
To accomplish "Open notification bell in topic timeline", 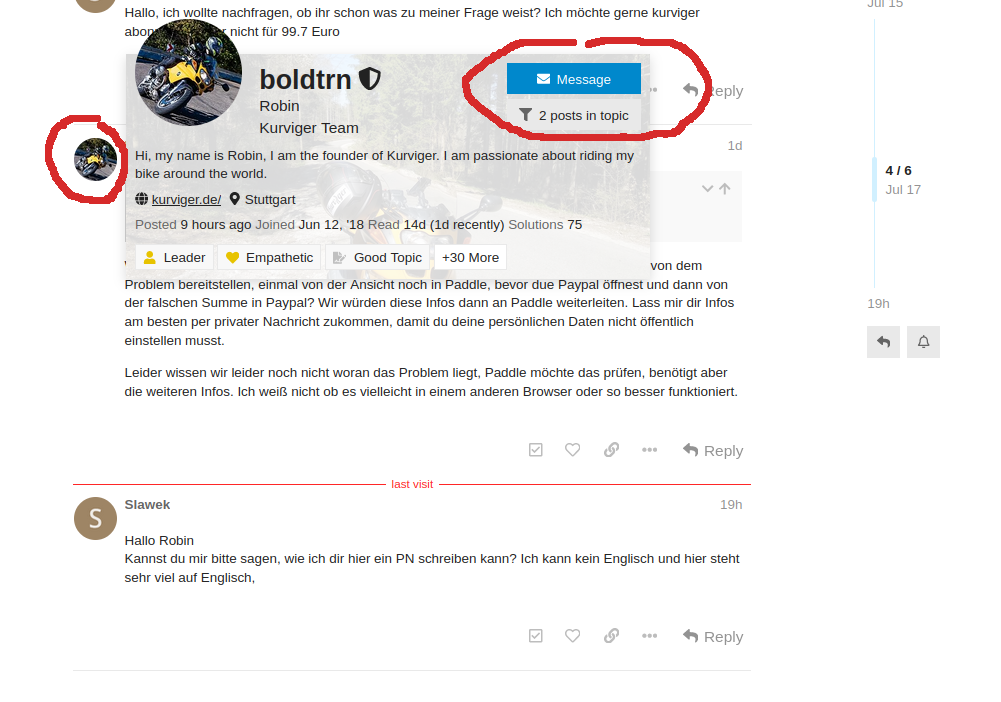I will coord(923,342).
